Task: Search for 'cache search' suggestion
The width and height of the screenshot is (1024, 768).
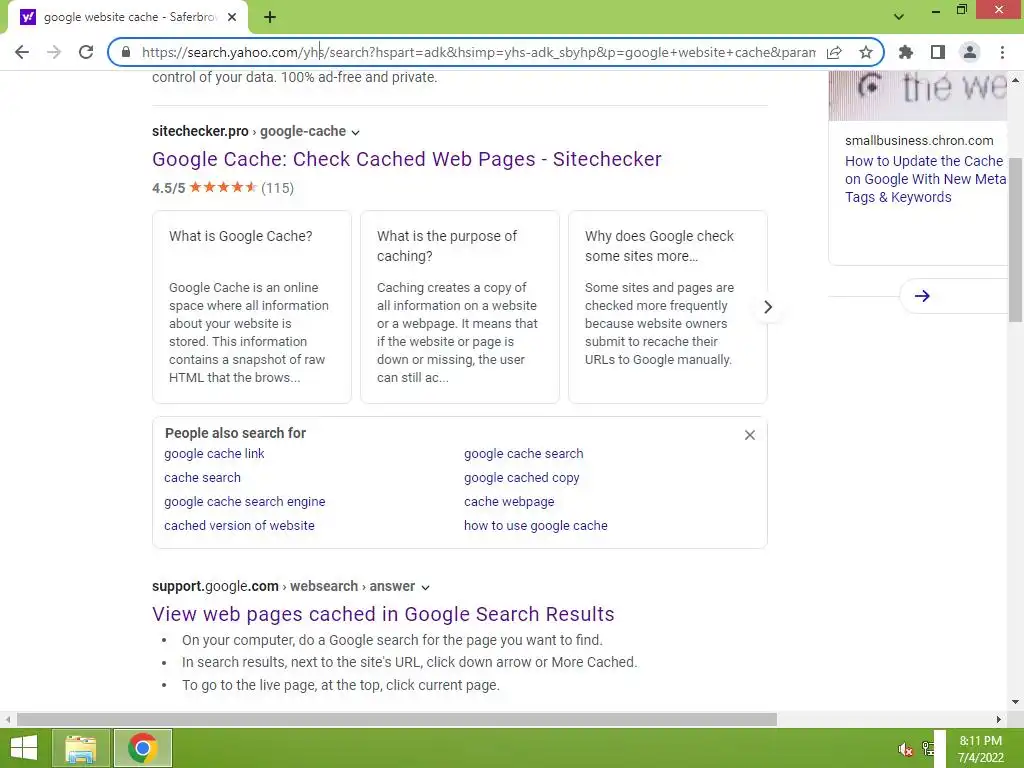Action: point(202,477)
